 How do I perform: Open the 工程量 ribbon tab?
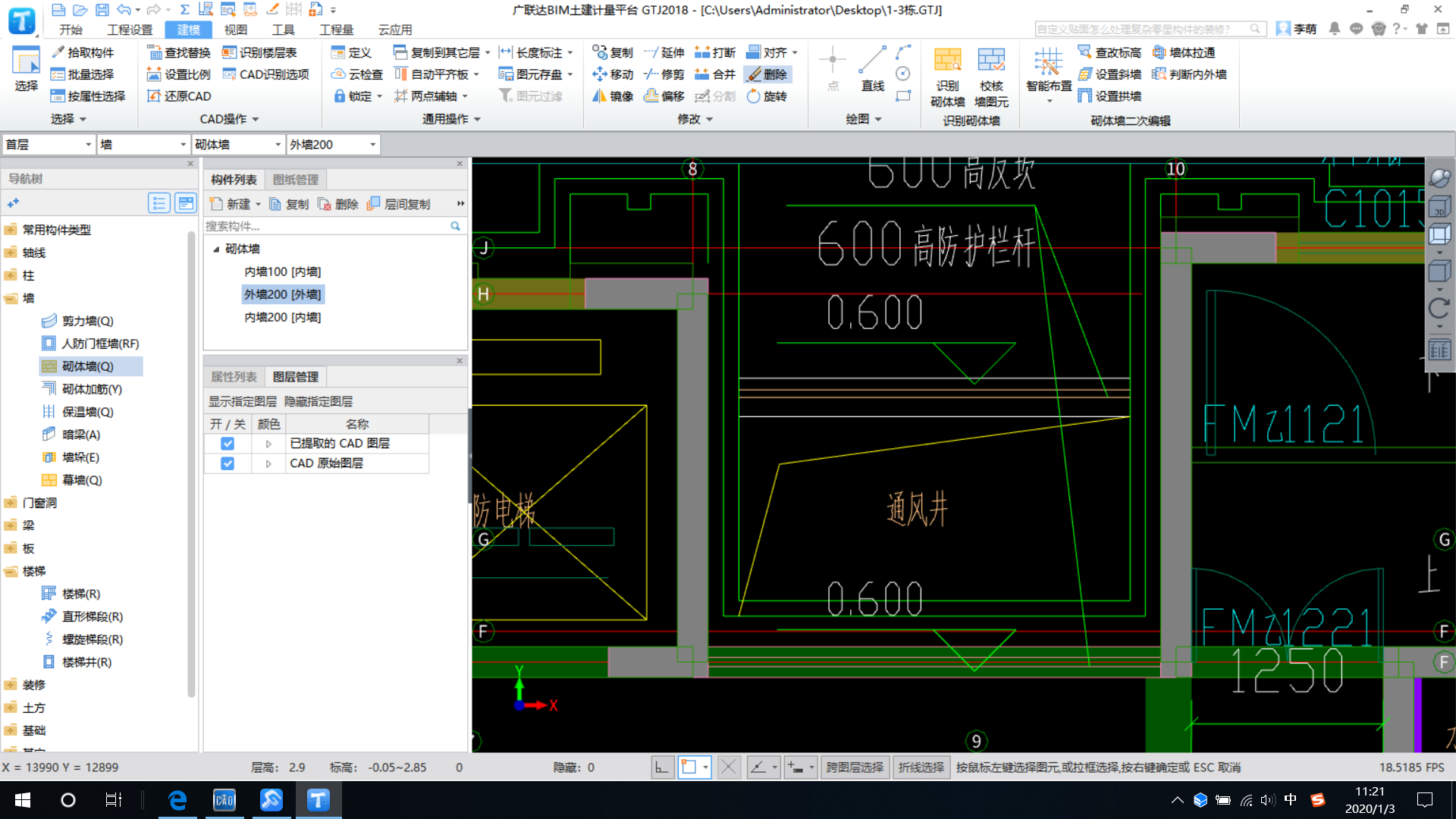click(x=336, y=30)
